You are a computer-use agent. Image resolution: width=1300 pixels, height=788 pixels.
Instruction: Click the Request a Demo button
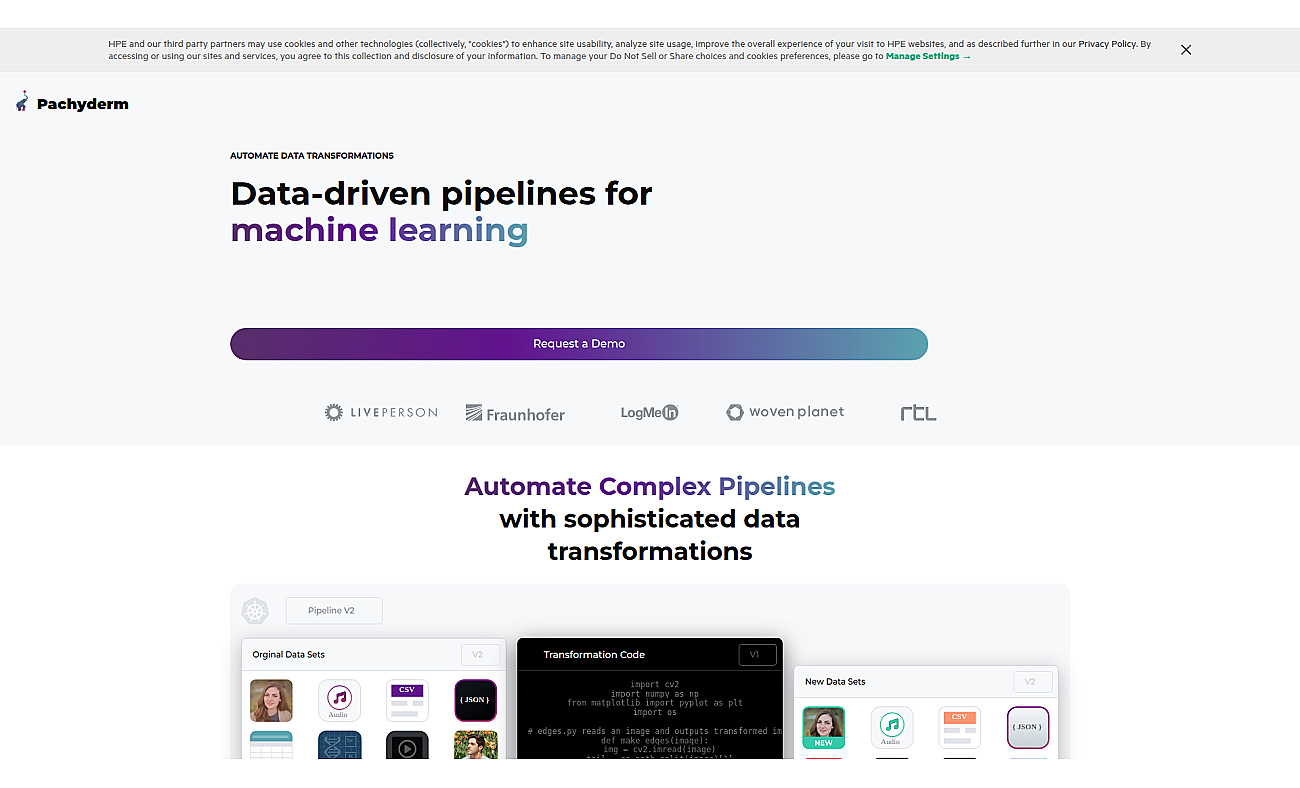(579, 344)
